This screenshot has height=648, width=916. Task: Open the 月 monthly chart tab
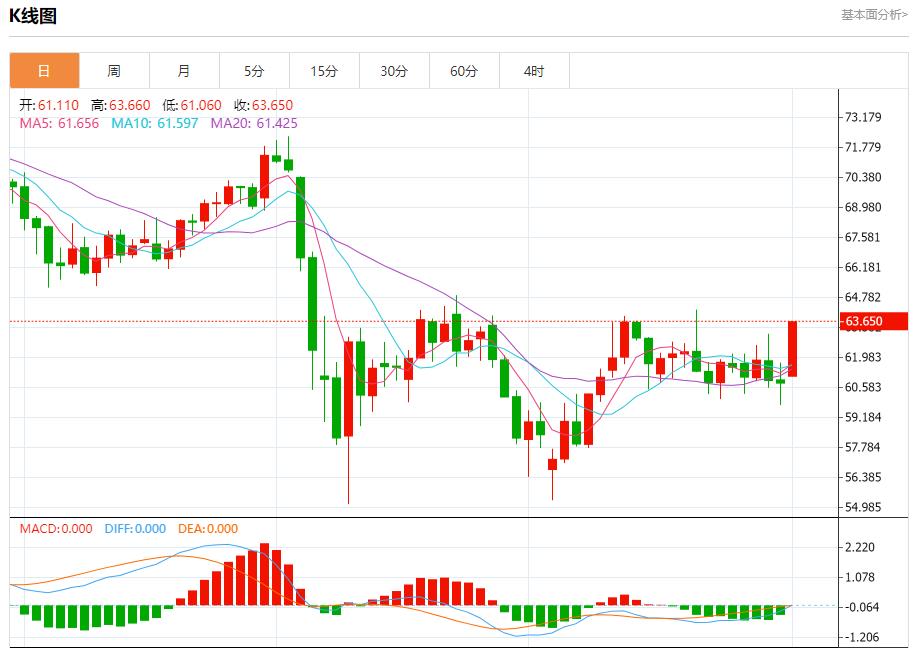click(x=183, y=70)
